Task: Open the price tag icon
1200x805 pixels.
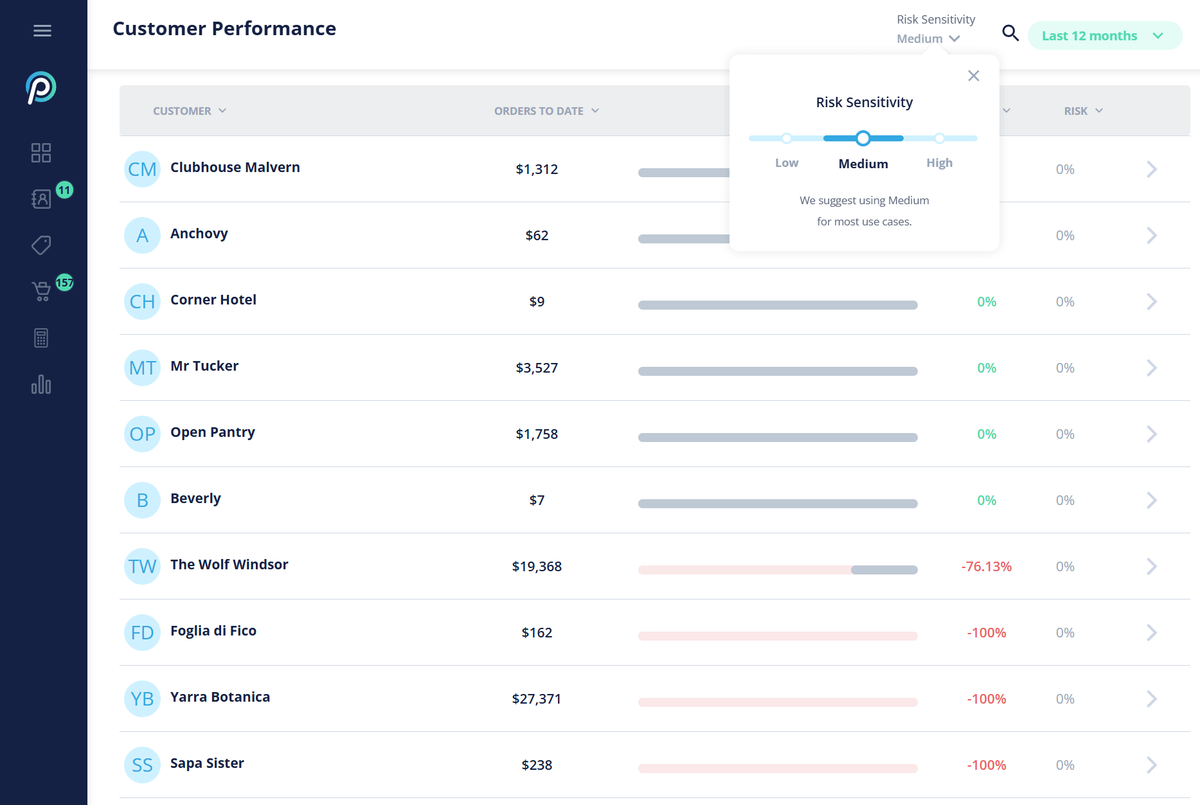Action: [x=41, y=245]
